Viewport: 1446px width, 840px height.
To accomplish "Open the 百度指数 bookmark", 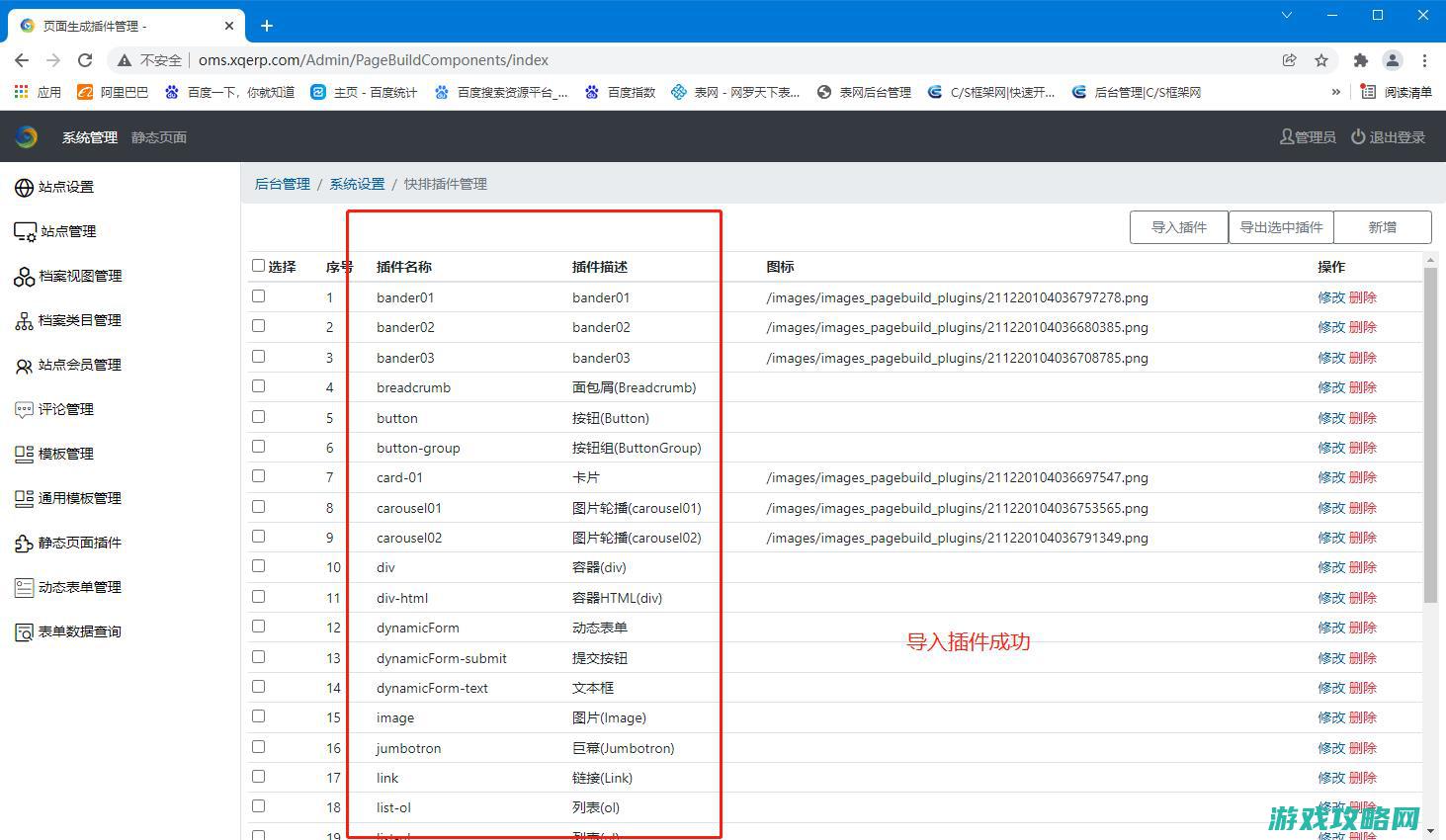I will coord(620,92).
